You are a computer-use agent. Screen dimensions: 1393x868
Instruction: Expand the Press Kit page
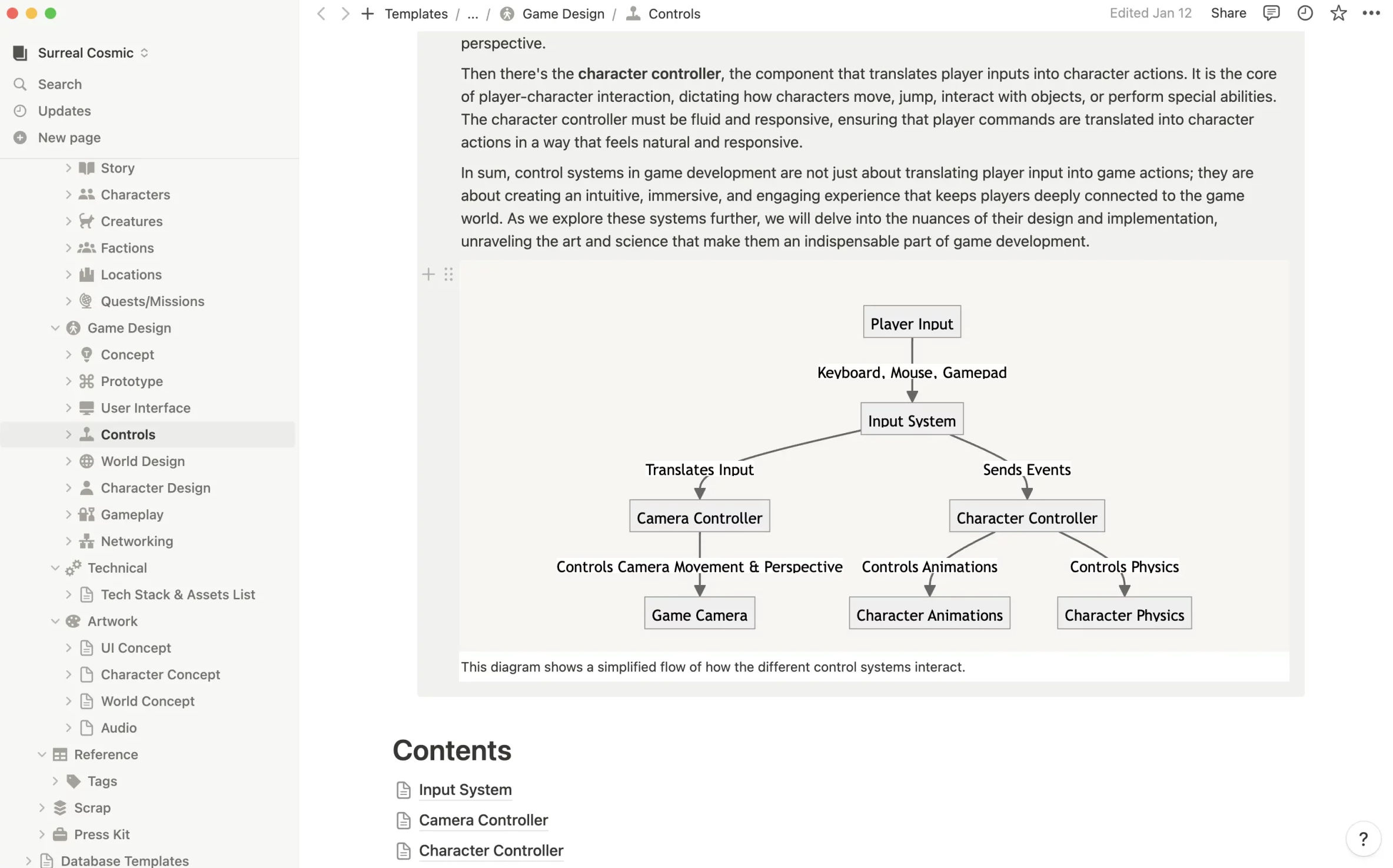tap(42, 834)
